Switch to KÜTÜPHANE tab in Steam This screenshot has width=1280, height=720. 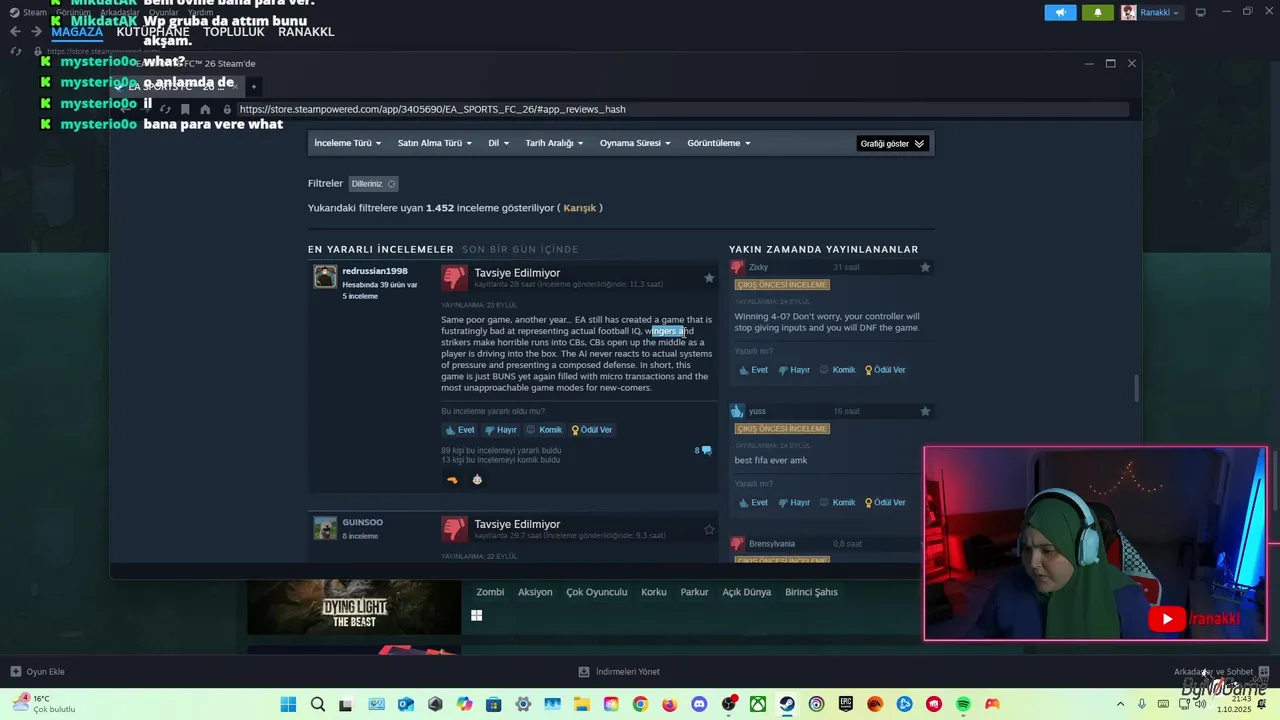coord(153,32)
